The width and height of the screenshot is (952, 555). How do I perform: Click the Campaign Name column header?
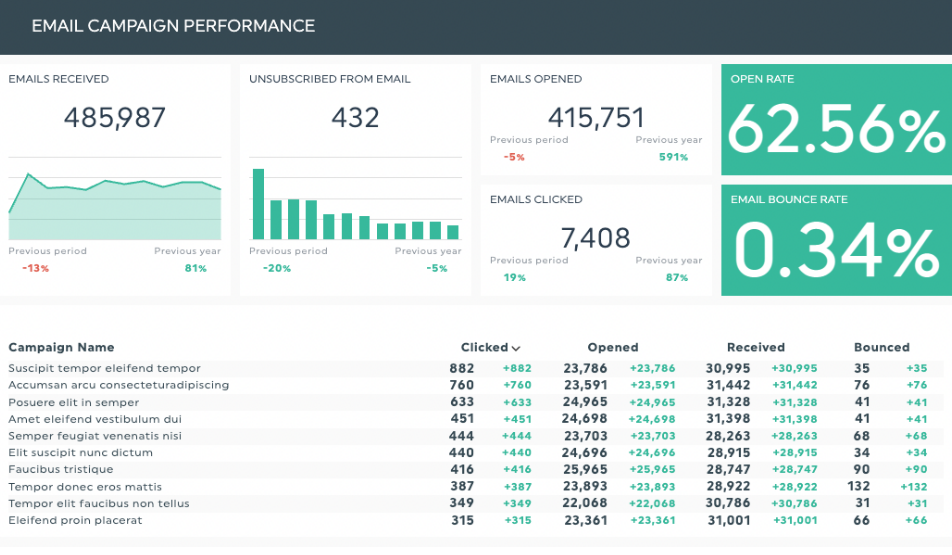[x=61, y=347]
